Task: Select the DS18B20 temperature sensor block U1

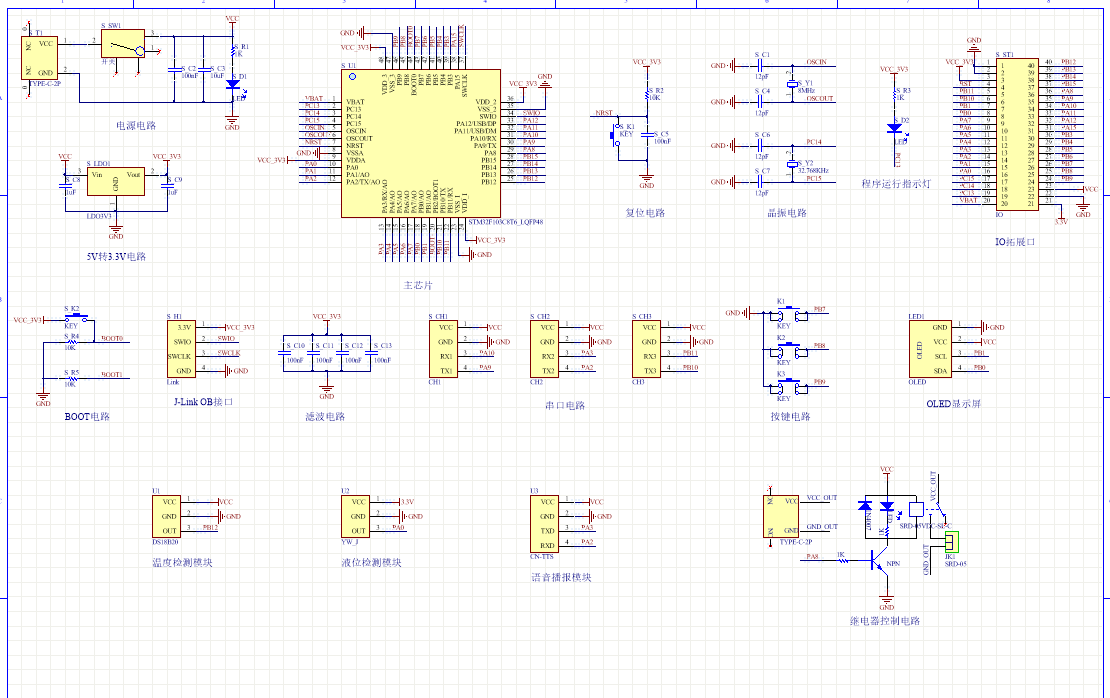Action: tap(169, 516)
